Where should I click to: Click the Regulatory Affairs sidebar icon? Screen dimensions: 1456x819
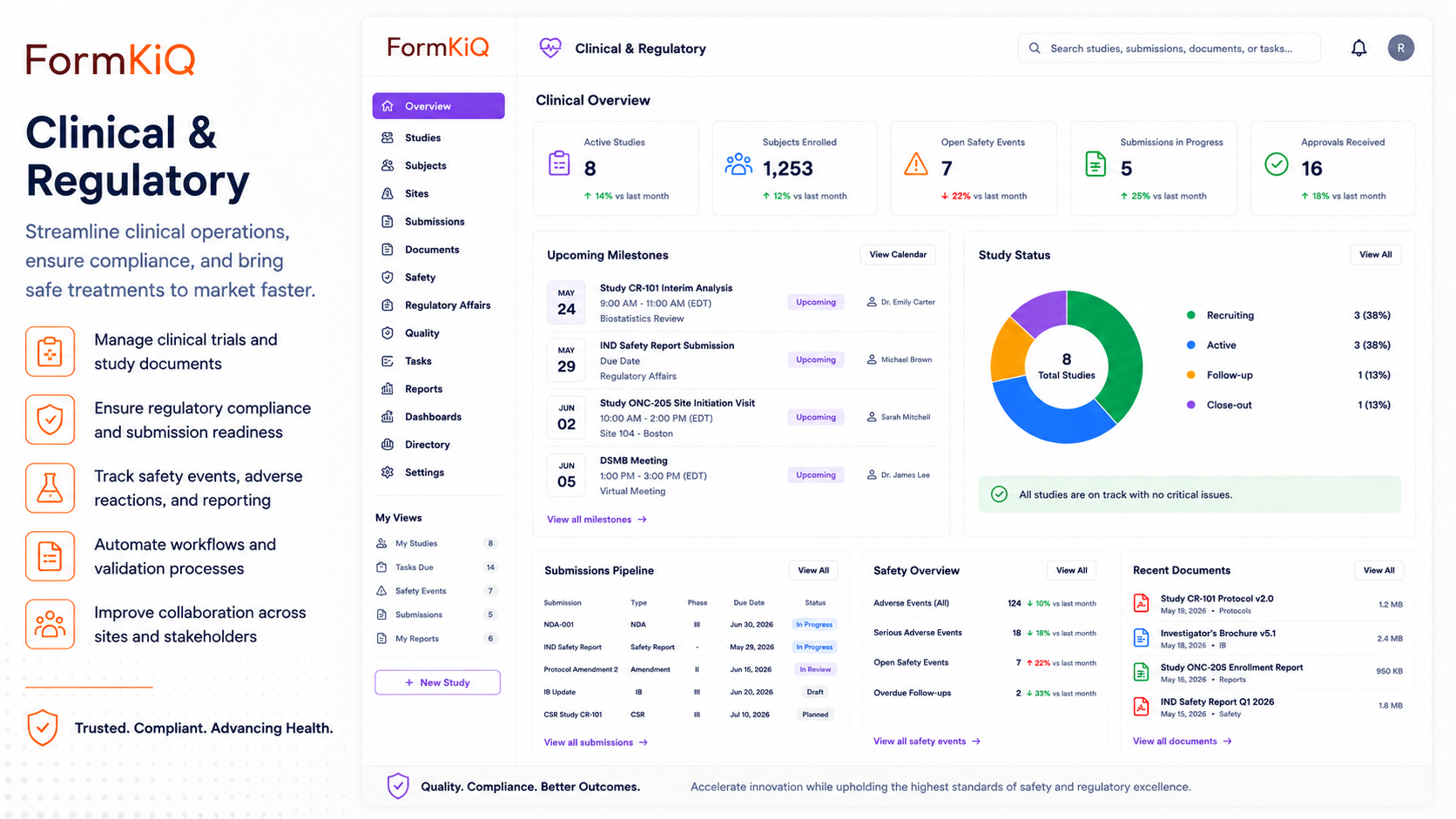(x=388, y=305)
